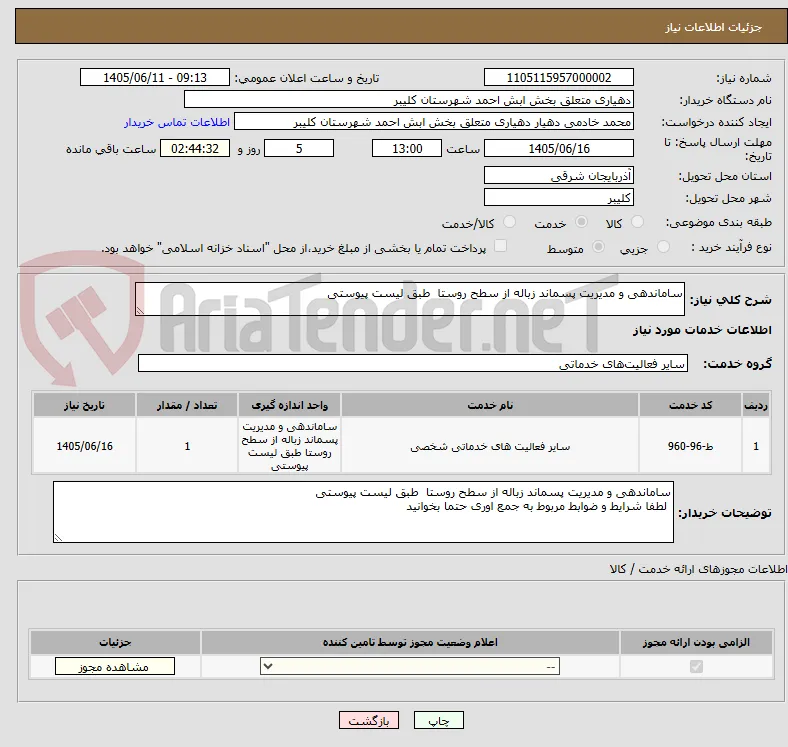The width and height of the screenshot is (788, 747).
Task: Toggle the mandatory license checkbox
Action: point(696,667)
